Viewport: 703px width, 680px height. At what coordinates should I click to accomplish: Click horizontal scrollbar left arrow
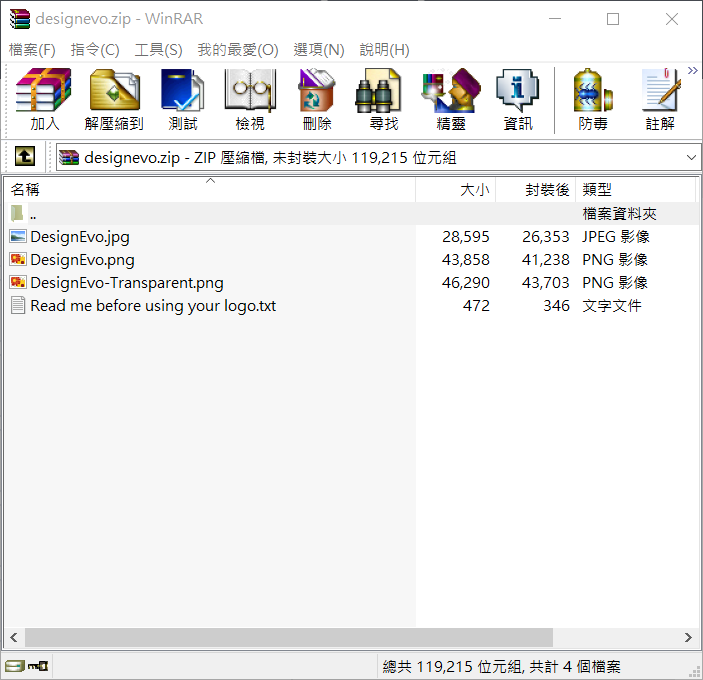pyautogui.click(x=13, y=637)
